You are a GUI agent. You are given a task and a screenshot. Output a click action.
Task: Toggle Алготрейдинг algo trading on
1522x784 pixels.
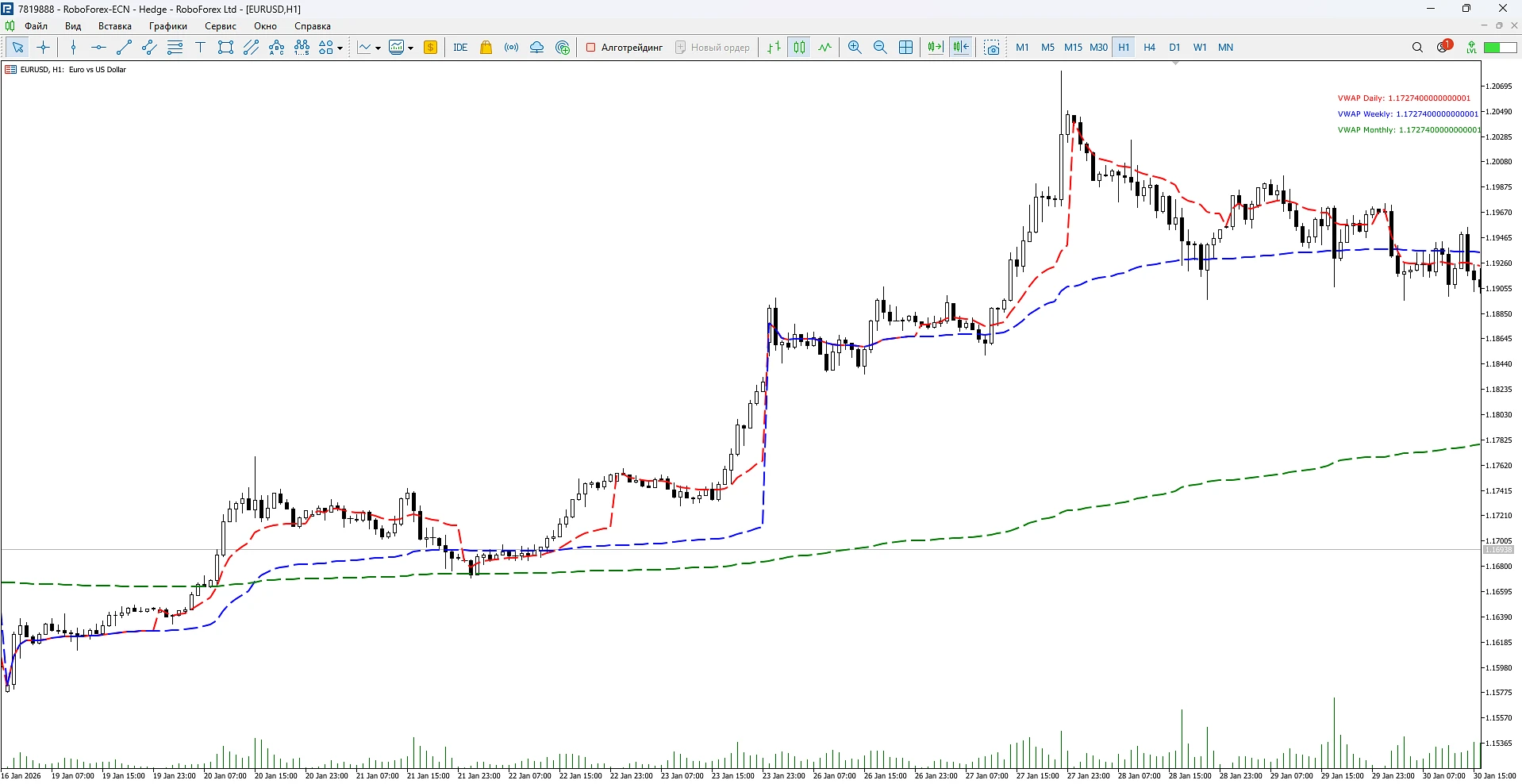click(x=625, y=48)
